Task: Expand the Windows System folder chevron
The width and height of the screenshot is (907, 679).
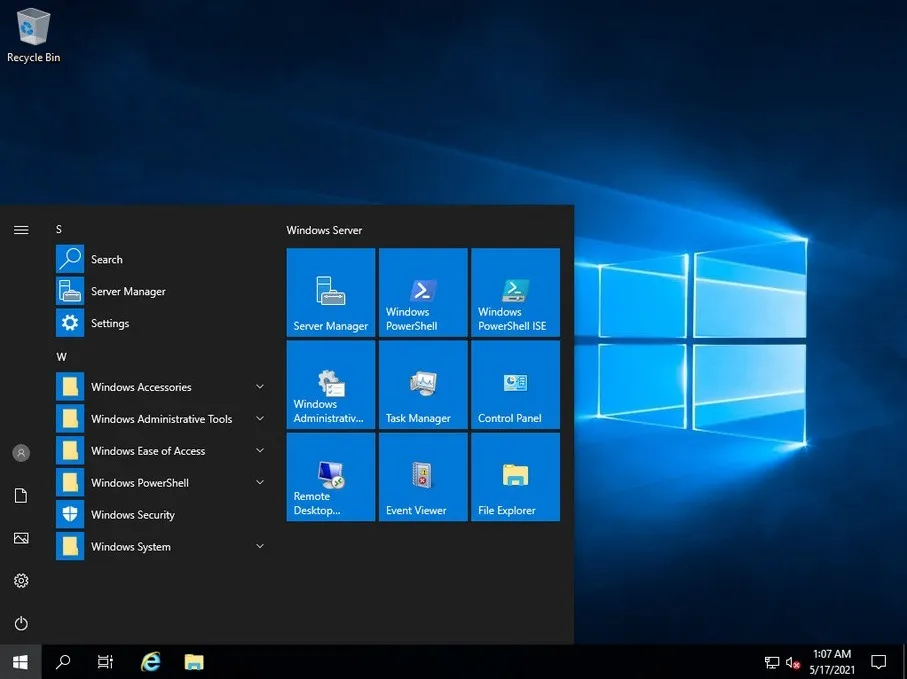Action: pos(260,545)
